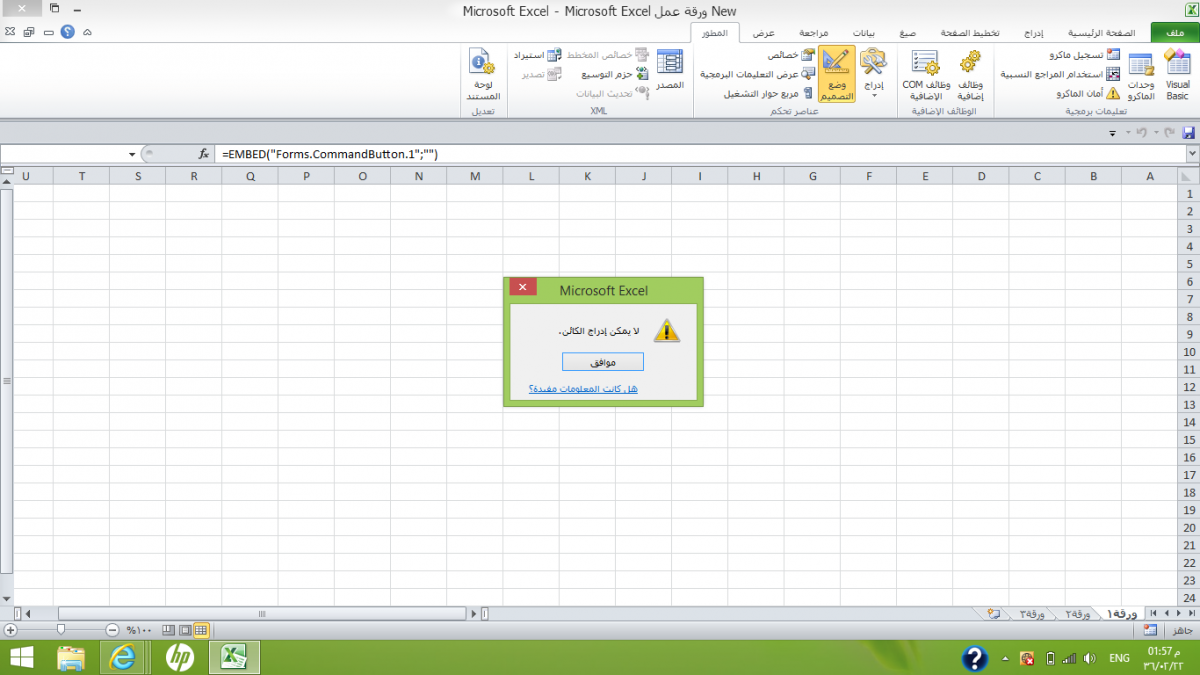This screenshot has height=675, width=1200.
Task: Minimize the ribbon with the caret icon
Action: click(x=88, y=33)
